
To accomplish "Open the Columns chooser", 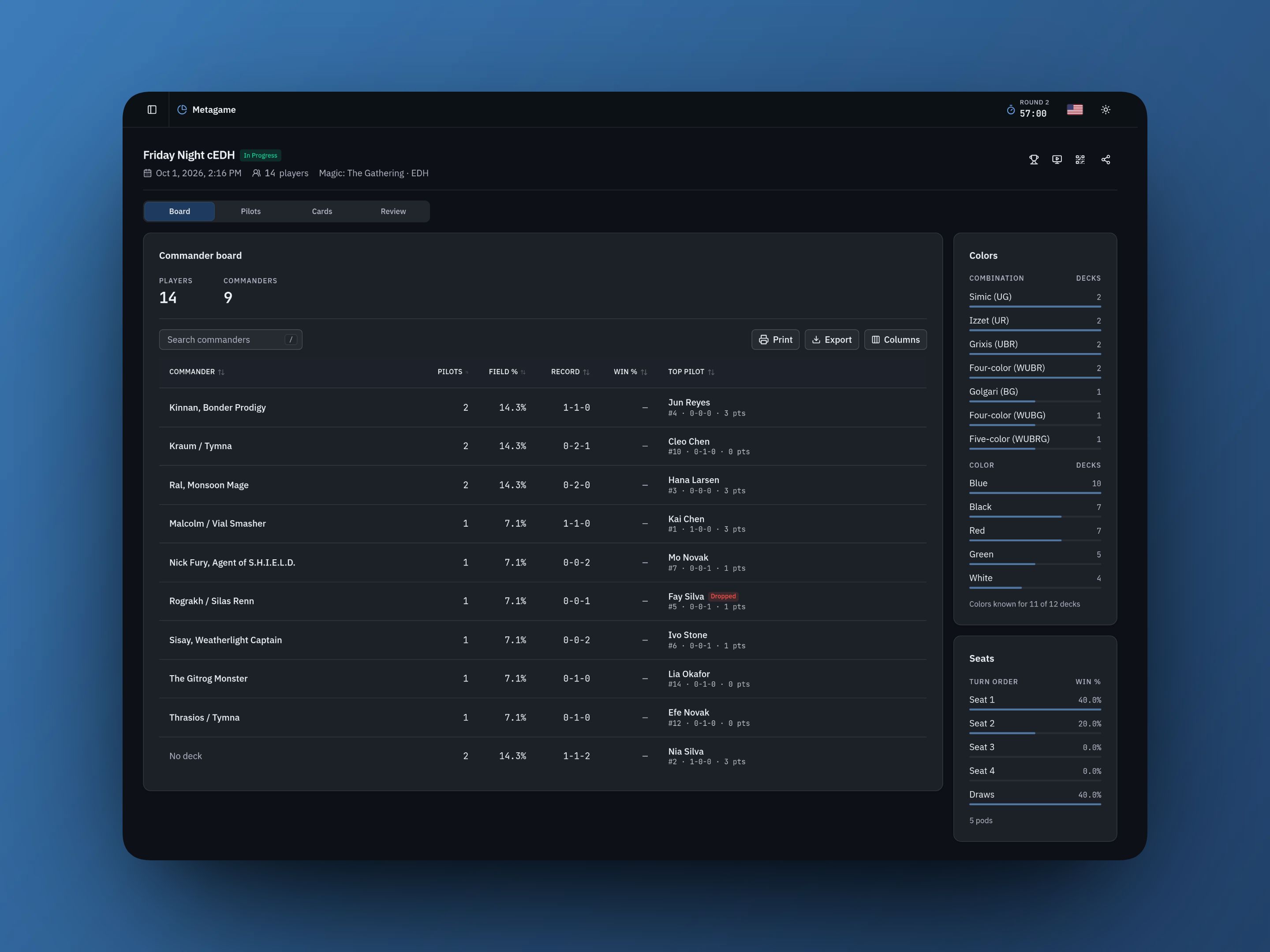I will (896, 340).
